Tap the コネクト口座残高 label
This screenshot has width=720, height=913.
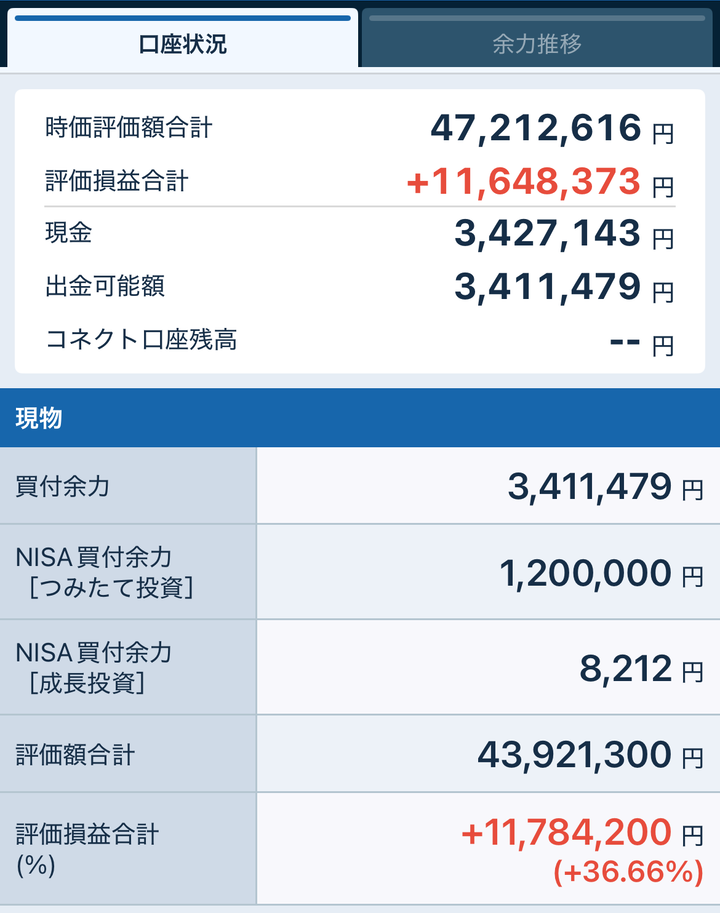(141, 339)
